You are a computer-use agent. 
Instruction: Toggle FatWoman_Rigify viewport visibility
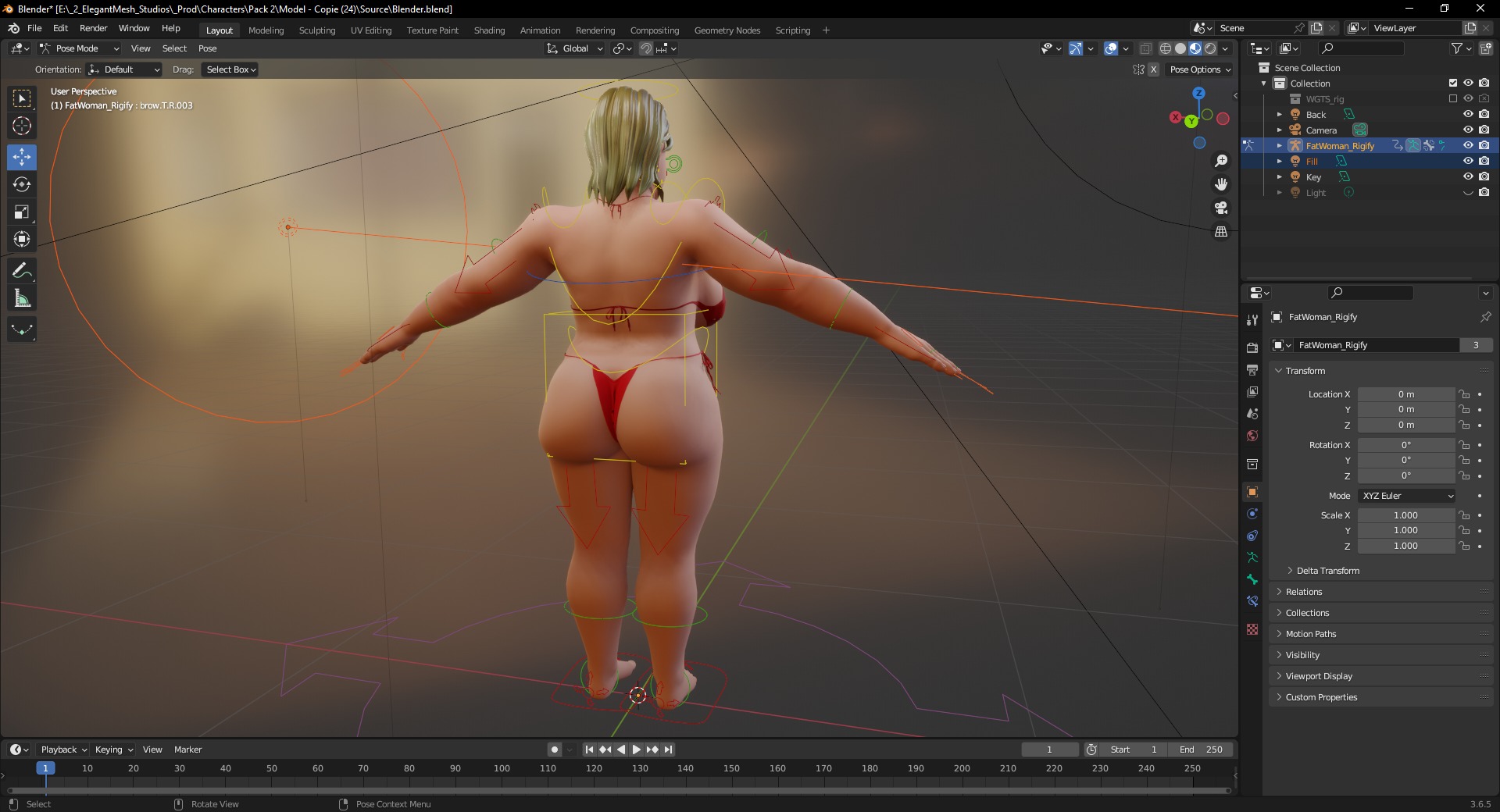tap(1468, 145)
